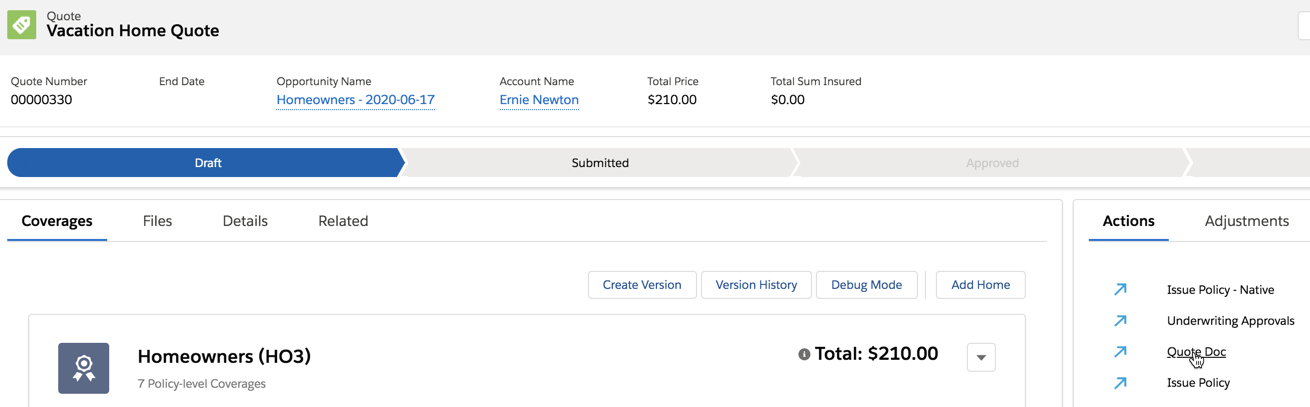The height and width of the screenshot is (407, 1310).
Task: Select the Draft stage in the path
Action: 206,163
